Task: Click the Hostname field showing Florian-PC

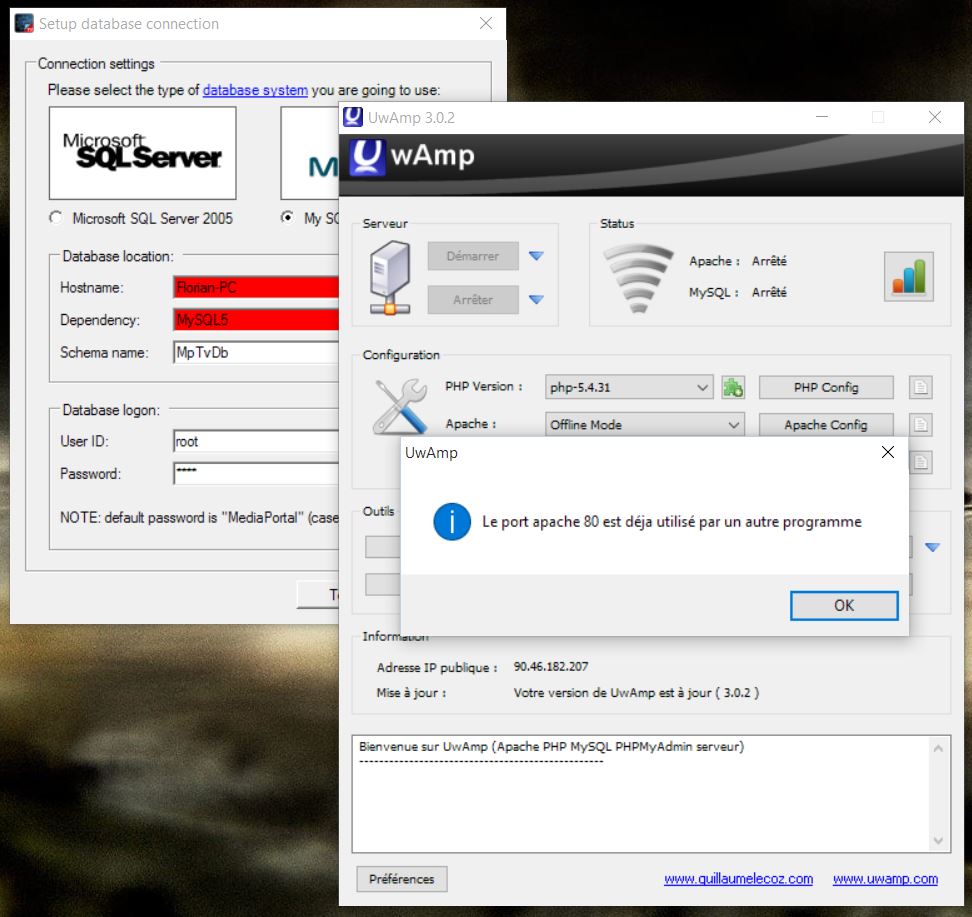Action: 256,287
